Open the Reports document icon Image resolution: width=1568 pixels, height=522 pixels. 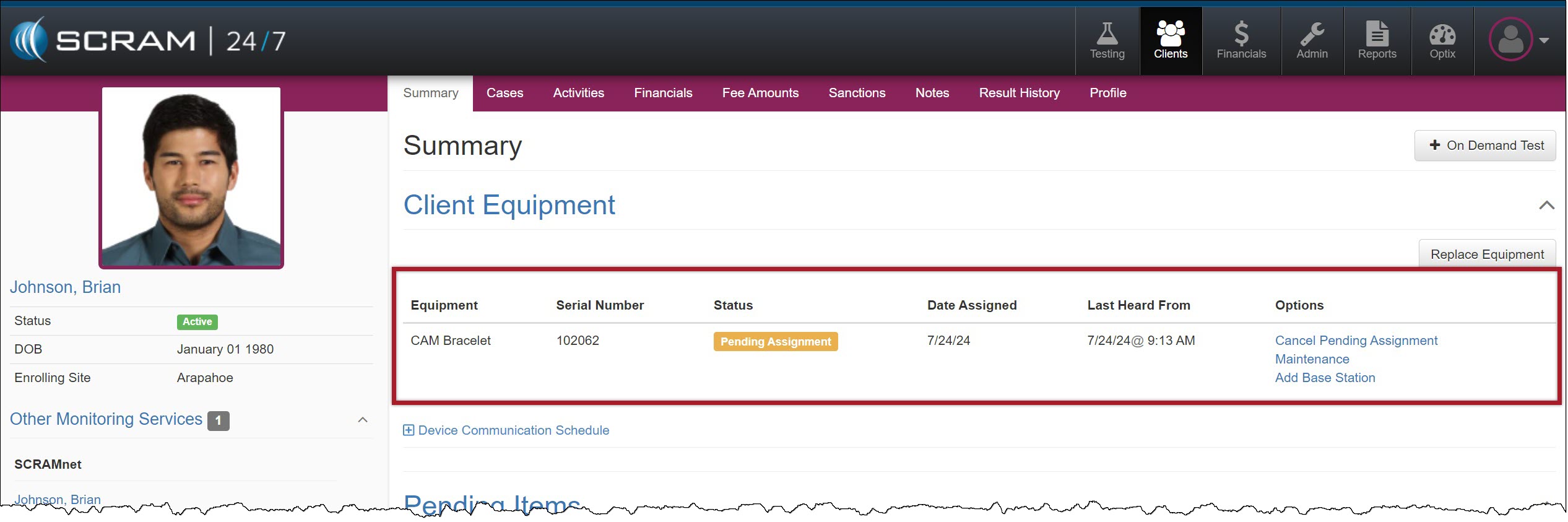click(1377, 35)
